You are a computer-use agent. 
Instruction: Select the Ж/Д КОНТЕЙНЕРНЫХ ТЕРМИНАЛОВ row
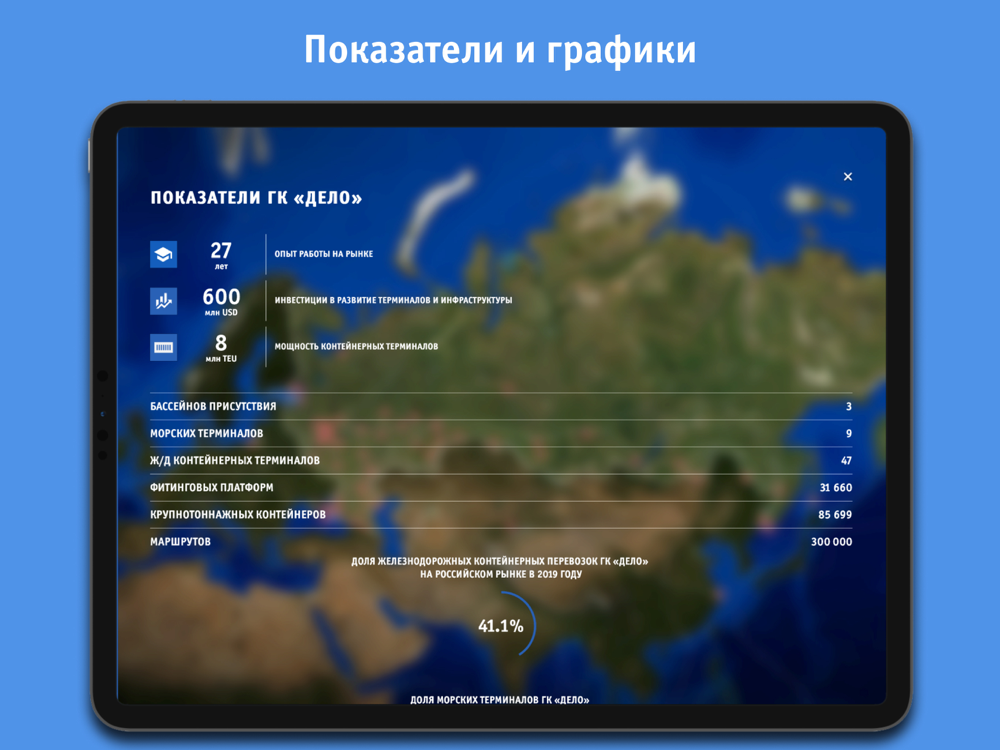501,460
